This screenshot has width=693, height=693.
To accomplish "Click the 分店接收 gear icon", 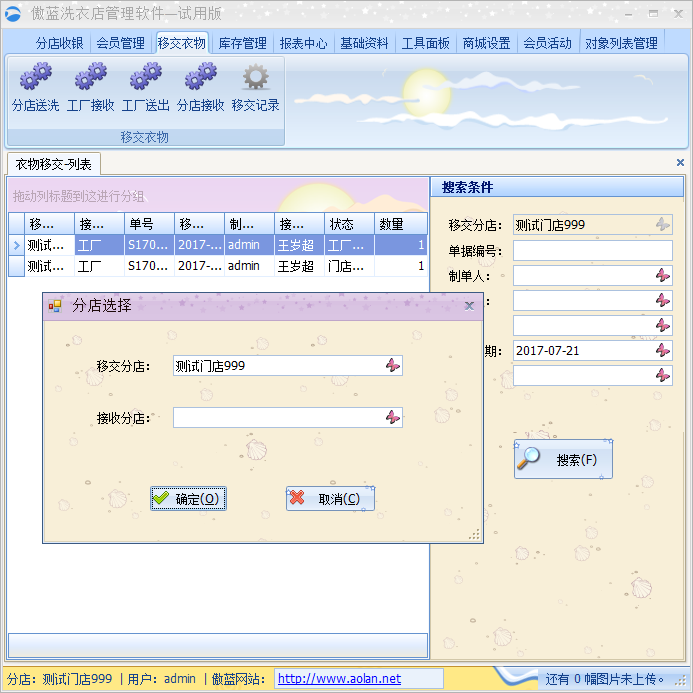I will pyautogui.click(x=201, y=77).
